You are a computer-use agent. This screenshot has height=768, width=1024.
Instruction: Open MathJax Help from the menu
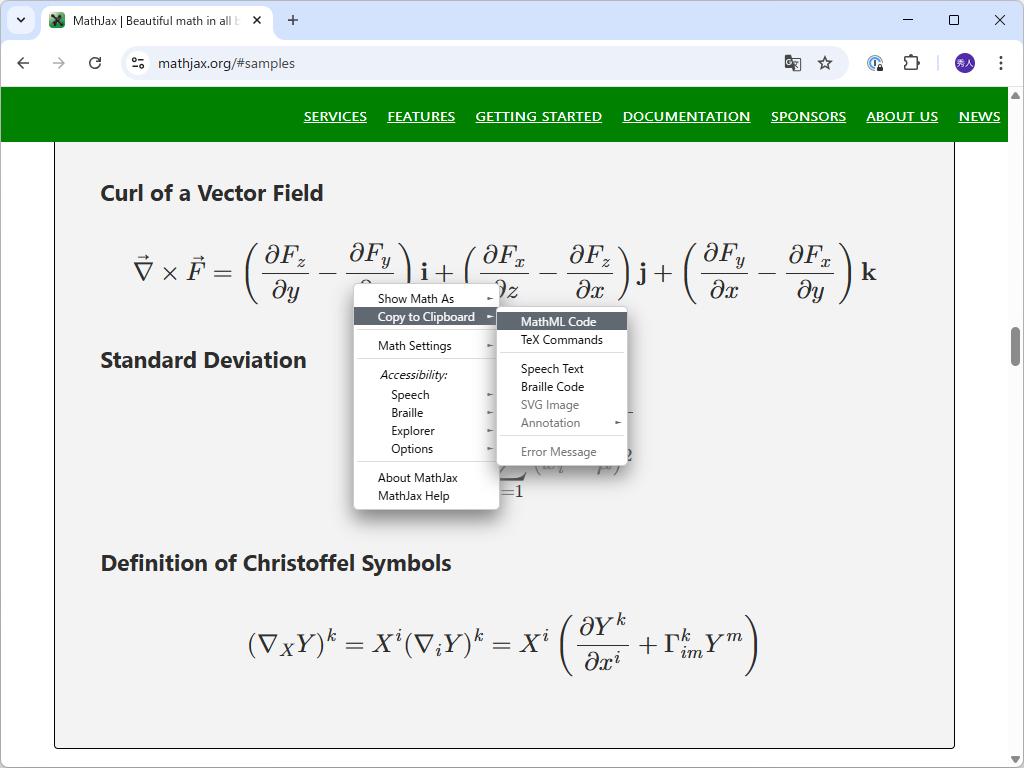[415, 495]
